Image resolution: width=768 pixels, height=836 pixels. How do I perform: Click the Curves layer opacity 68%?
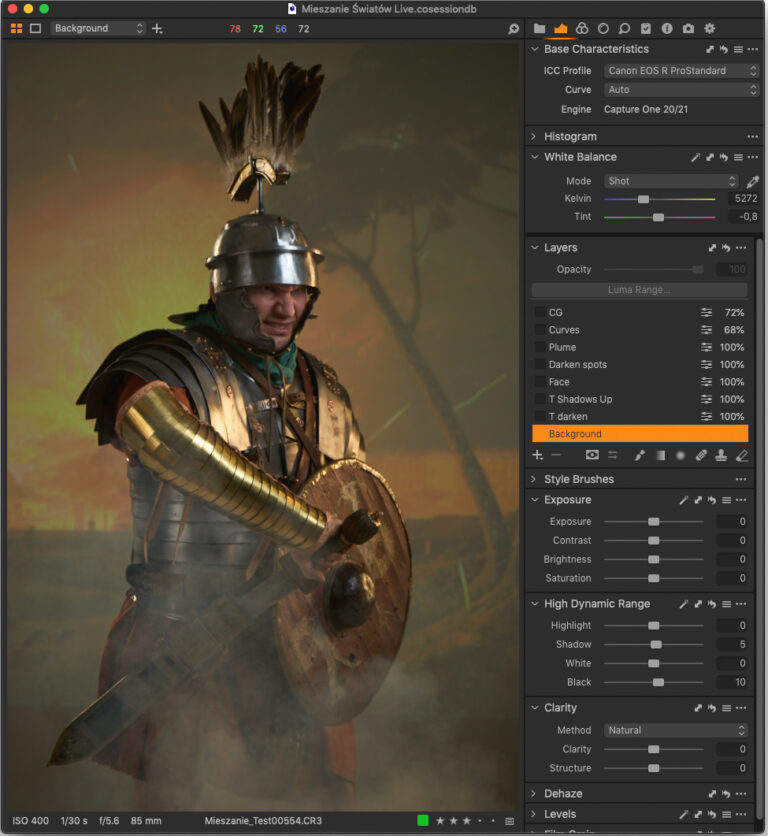coord(733,330)
